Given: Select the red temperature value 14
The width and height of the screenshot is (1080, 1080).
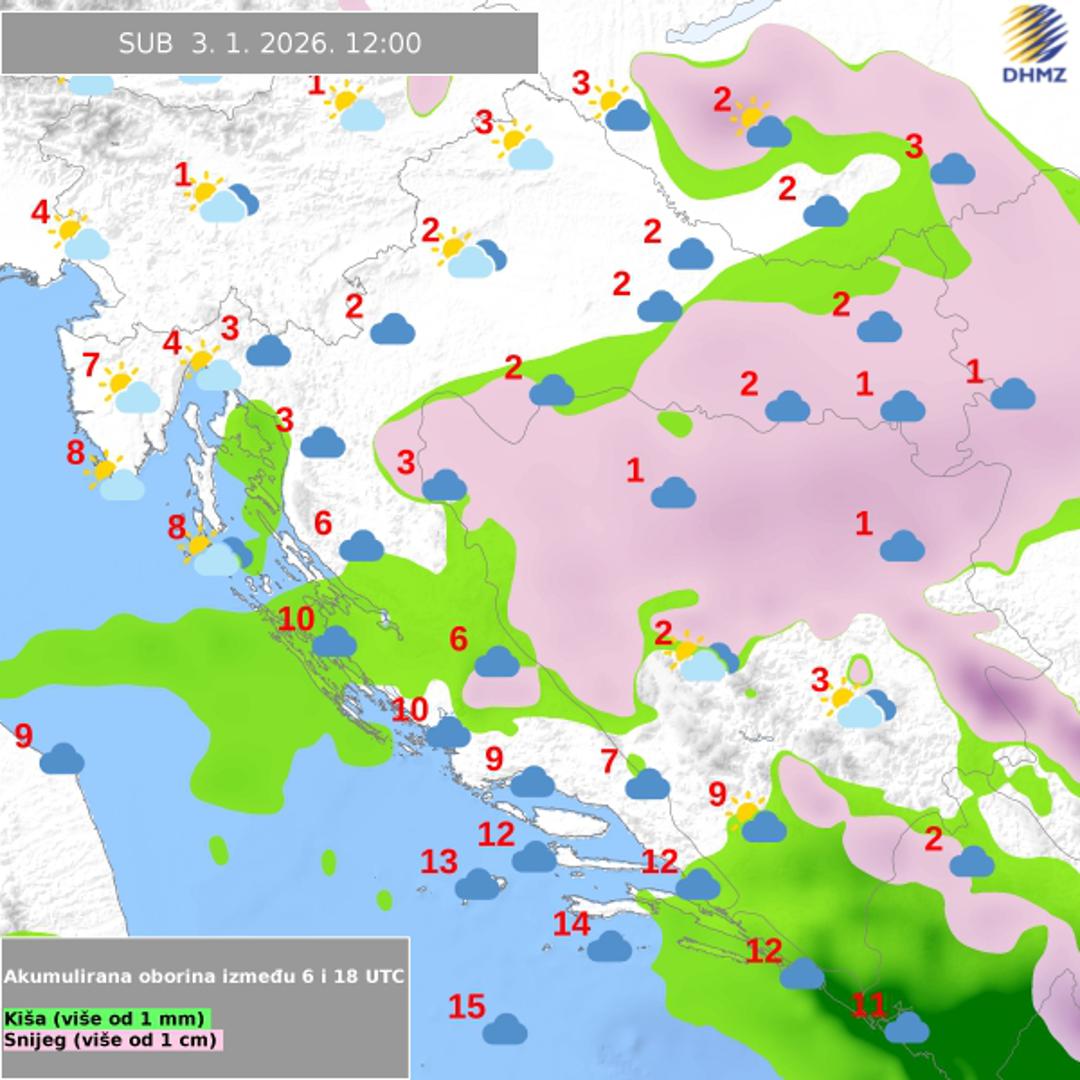Looking at the screenshot, I should pyautogui.click(x=571, y=924).
